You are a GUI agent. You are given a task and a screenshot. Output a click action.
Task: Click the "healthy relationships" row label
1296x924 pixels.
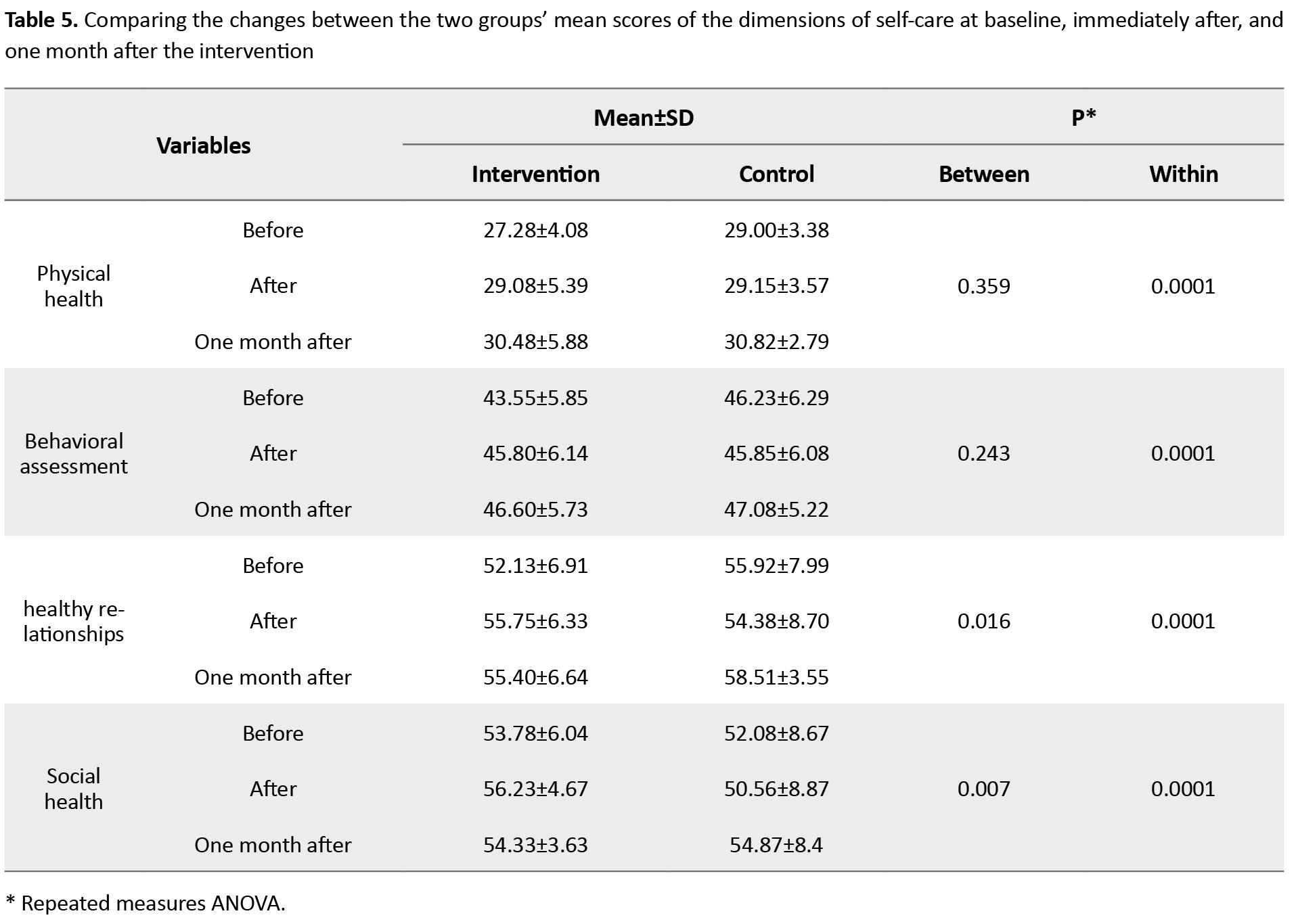point(74,621)
